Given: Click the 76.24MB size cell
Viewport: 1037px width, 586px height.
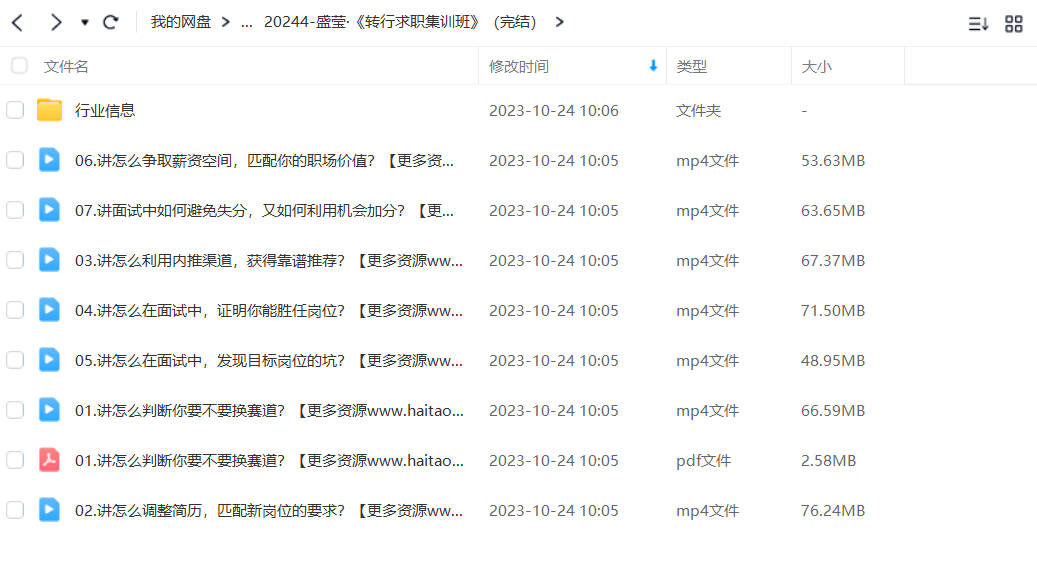Looking at the screenshot, I should [833, 511].
